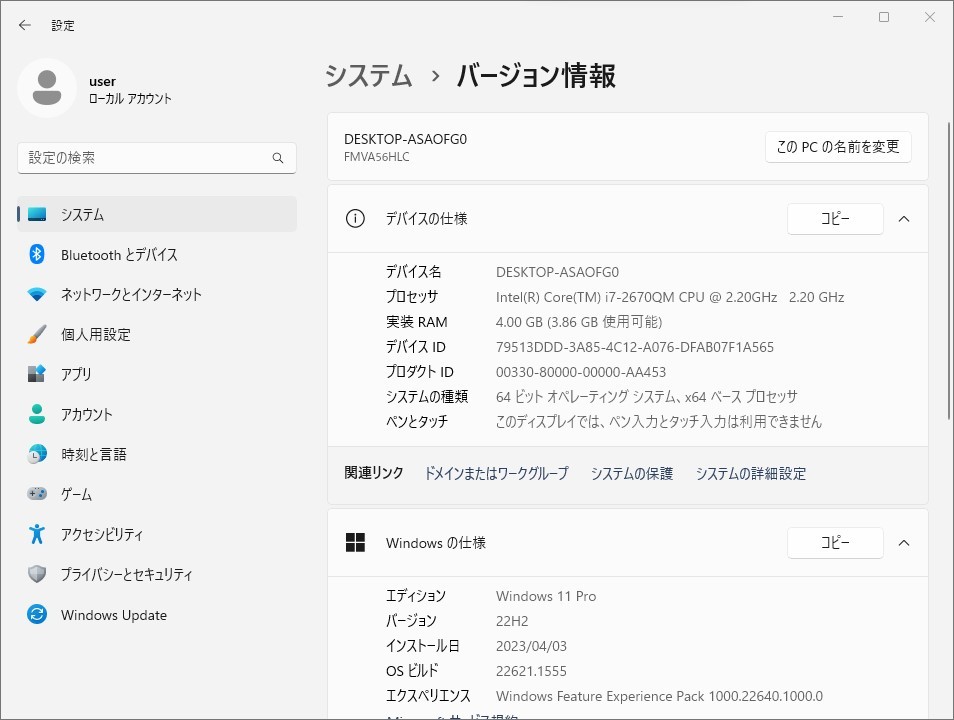Go to ネットワークとインターネット
This screenshot has width=954, height=720.
157,295
